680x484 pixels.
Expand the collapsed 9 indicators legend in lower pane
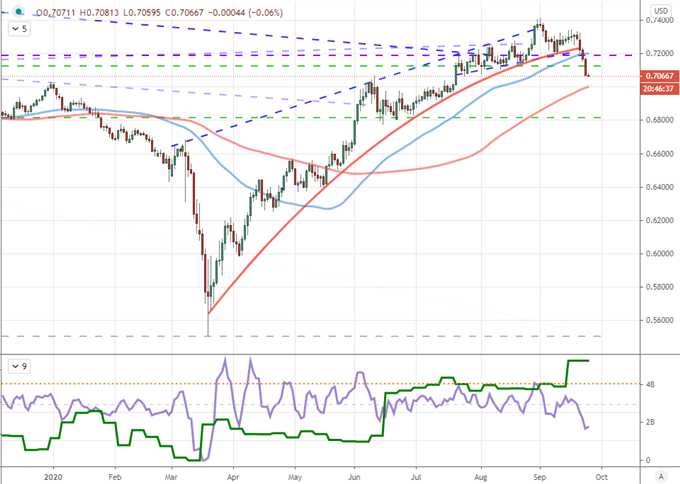(20, 366)
